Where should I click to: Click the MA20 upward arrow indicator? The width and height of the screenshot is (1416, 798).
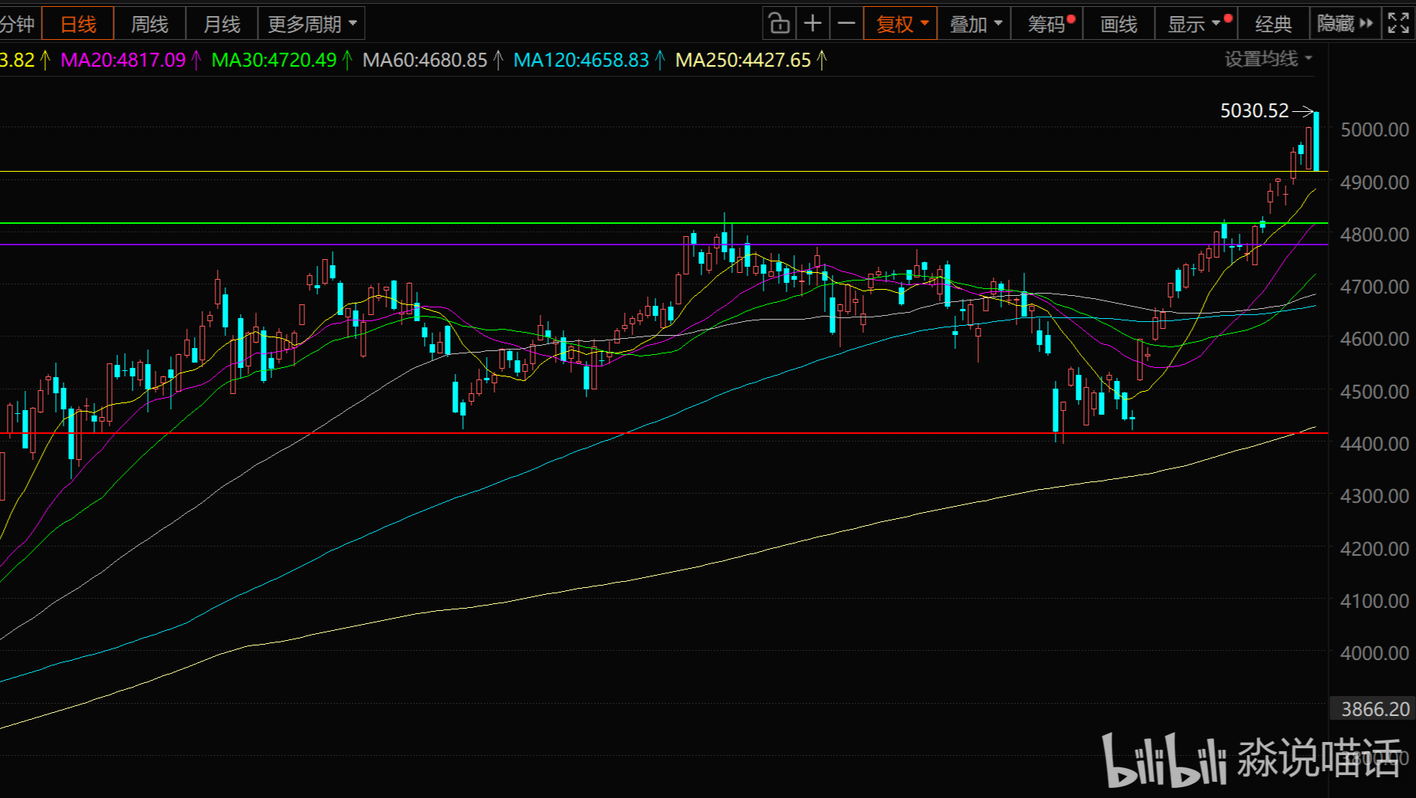(197, 60)
